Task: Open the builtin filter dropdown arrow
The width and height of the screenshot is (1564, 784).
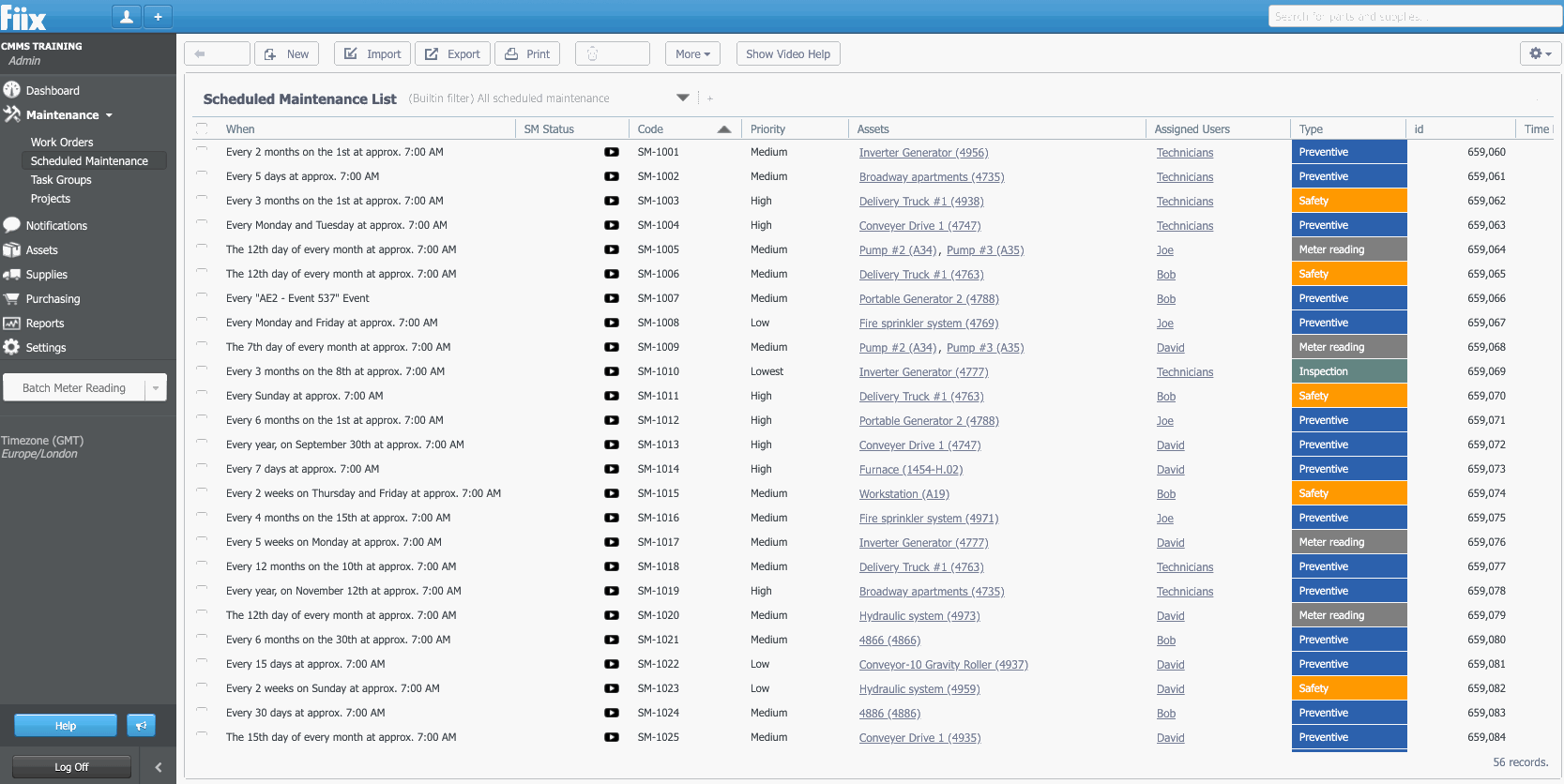Action: [x=683, y=98]
